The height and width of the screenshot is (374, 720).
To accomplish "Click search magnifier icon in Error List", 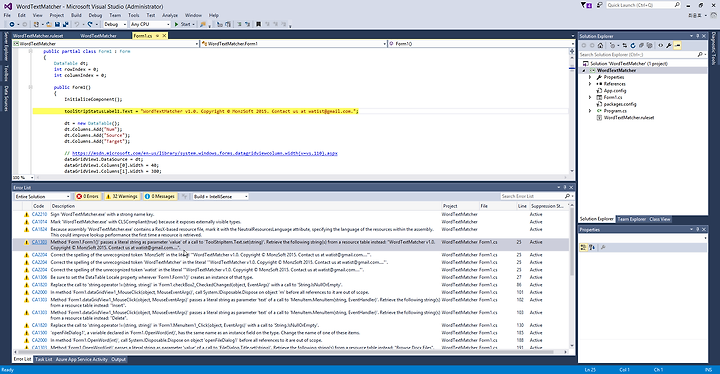I will pos(567,196).
